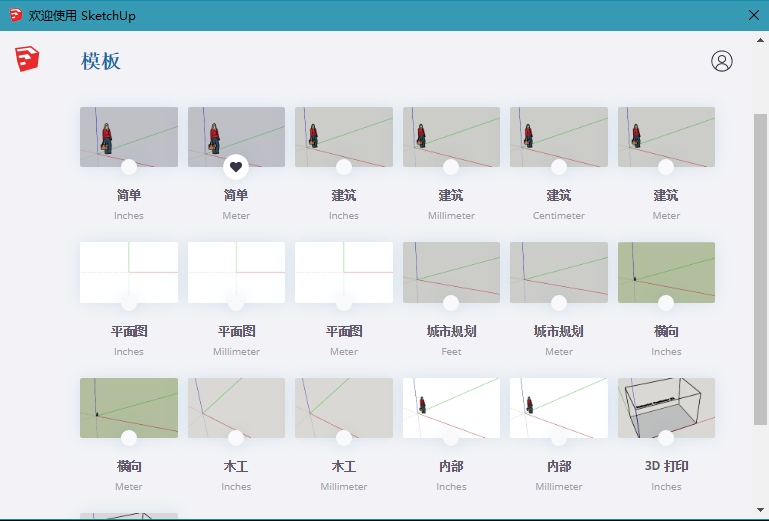Toggle favorite circle on 建筑 Millimeter template
The width and height of the screenshot is (769, 521).
tap(451, 167)
